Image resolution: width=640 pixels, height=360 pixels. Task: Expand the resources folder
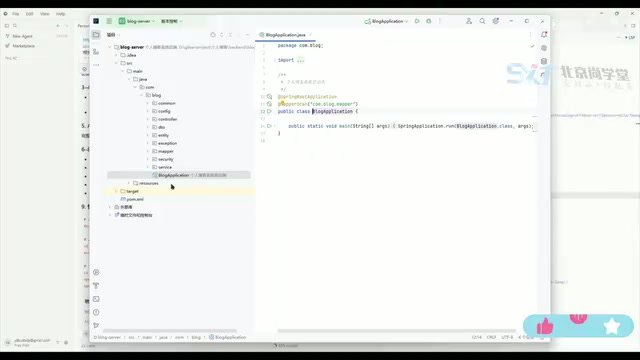point(129,183)
